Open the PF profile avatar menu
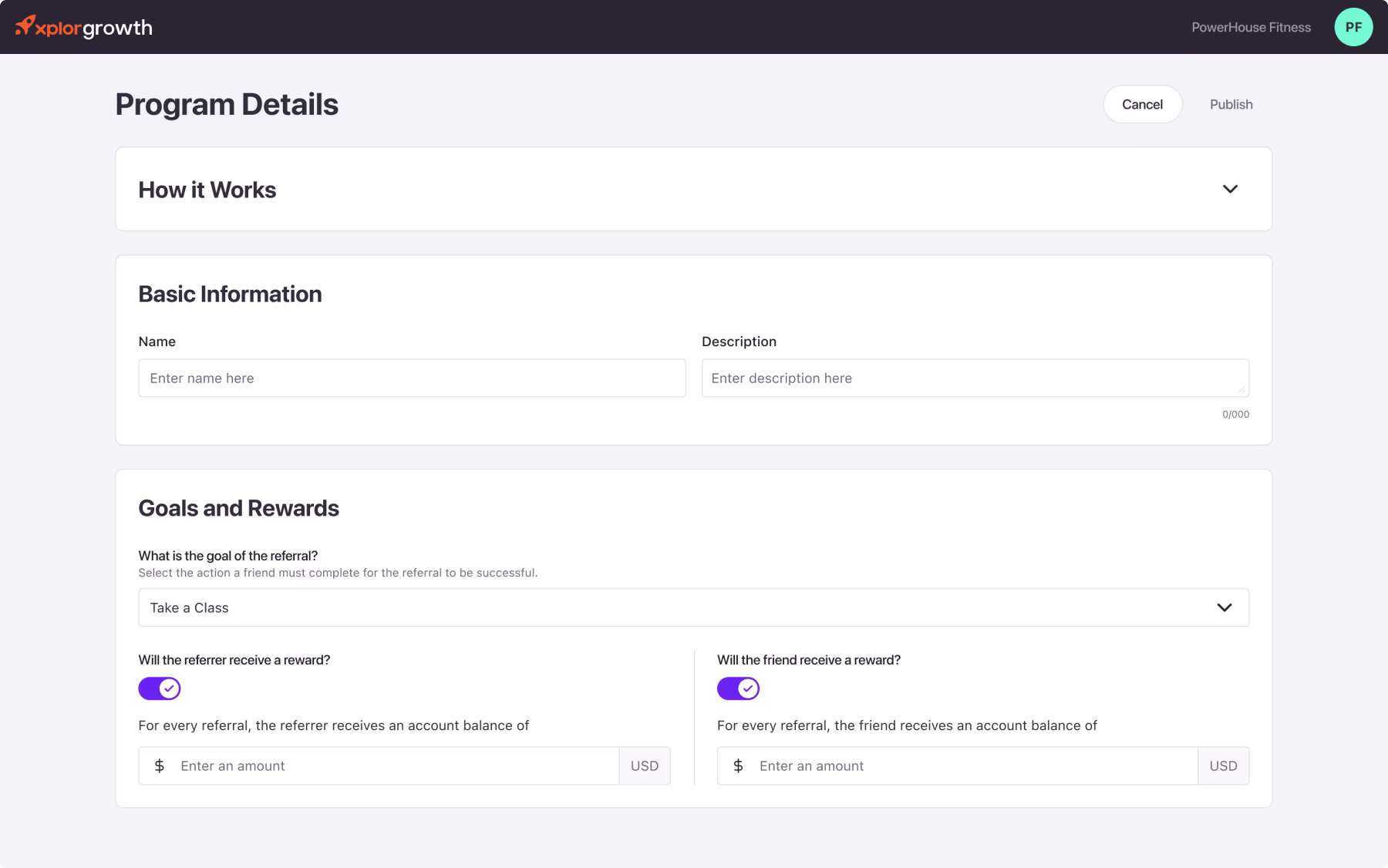Image resolution: width=1388 pixels, height=868 pixels. point(1354,27)
